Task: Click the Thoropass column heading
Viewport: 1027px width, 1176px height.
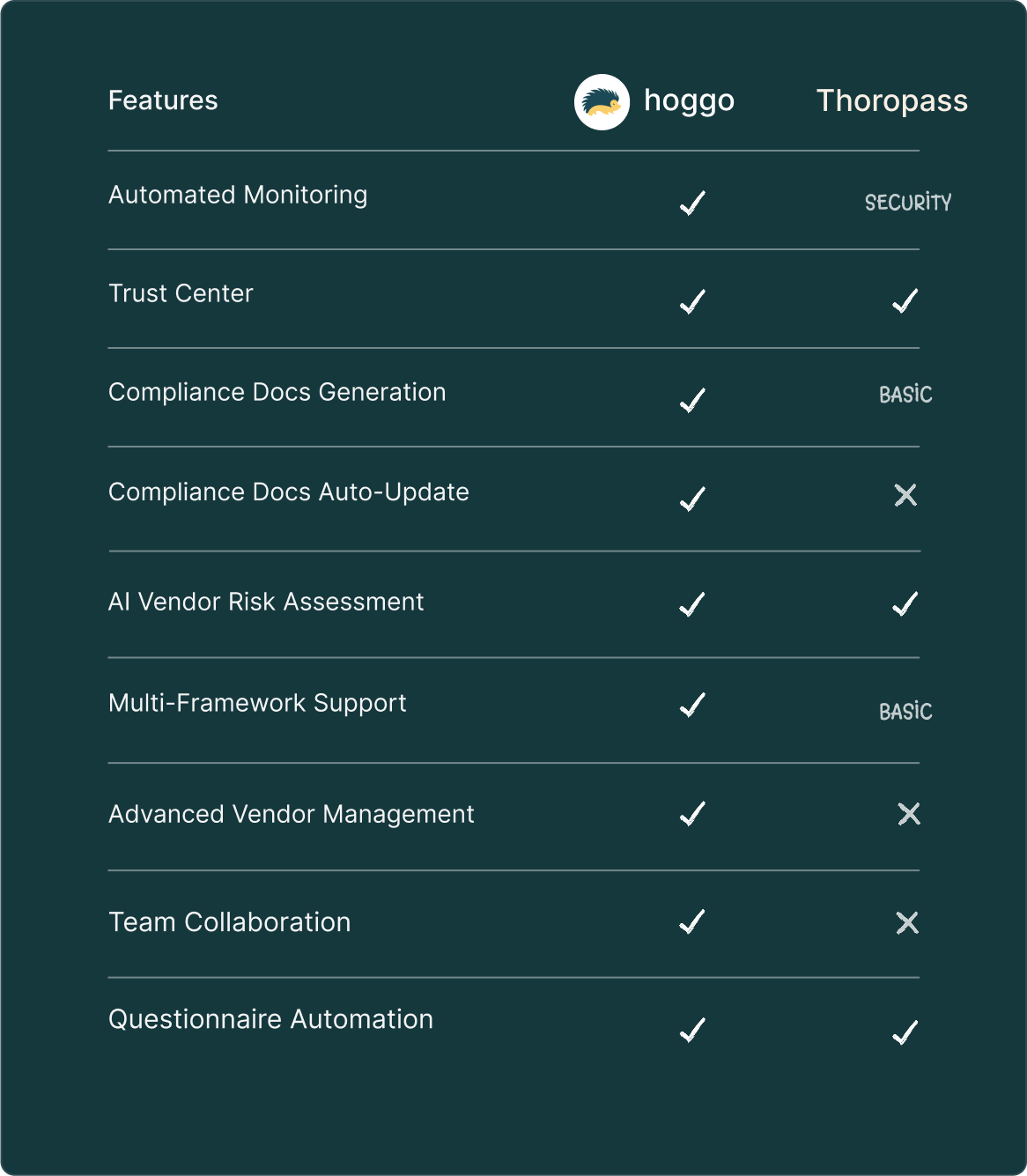Action: 891,100
